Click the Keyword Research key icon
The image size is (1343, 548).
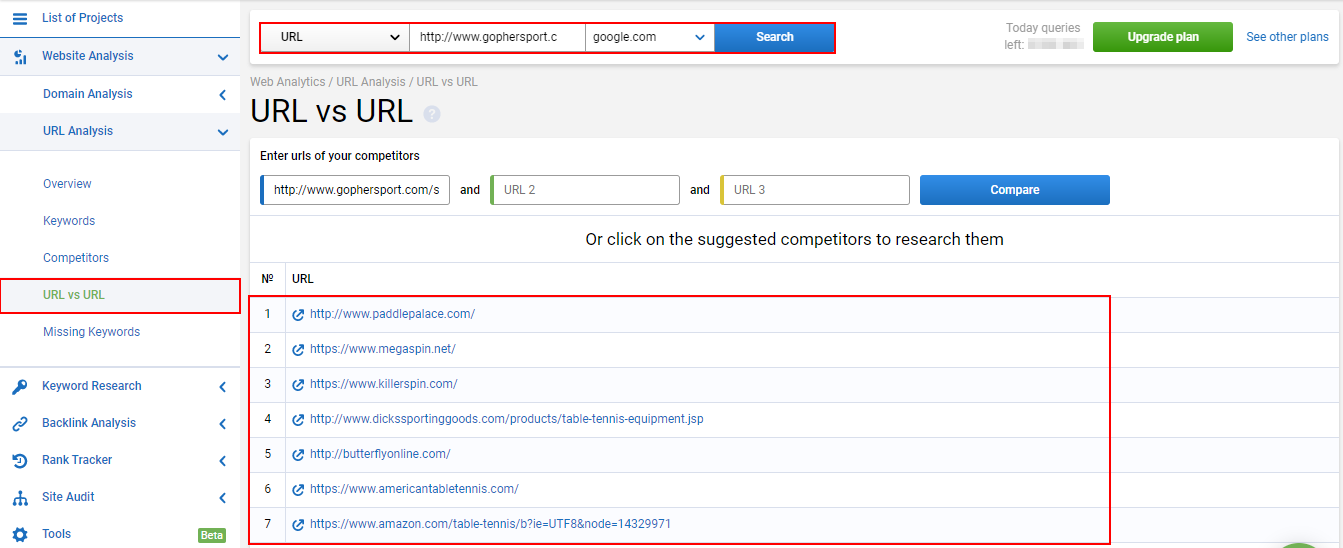pyautogui.click(x=20, y=386)
